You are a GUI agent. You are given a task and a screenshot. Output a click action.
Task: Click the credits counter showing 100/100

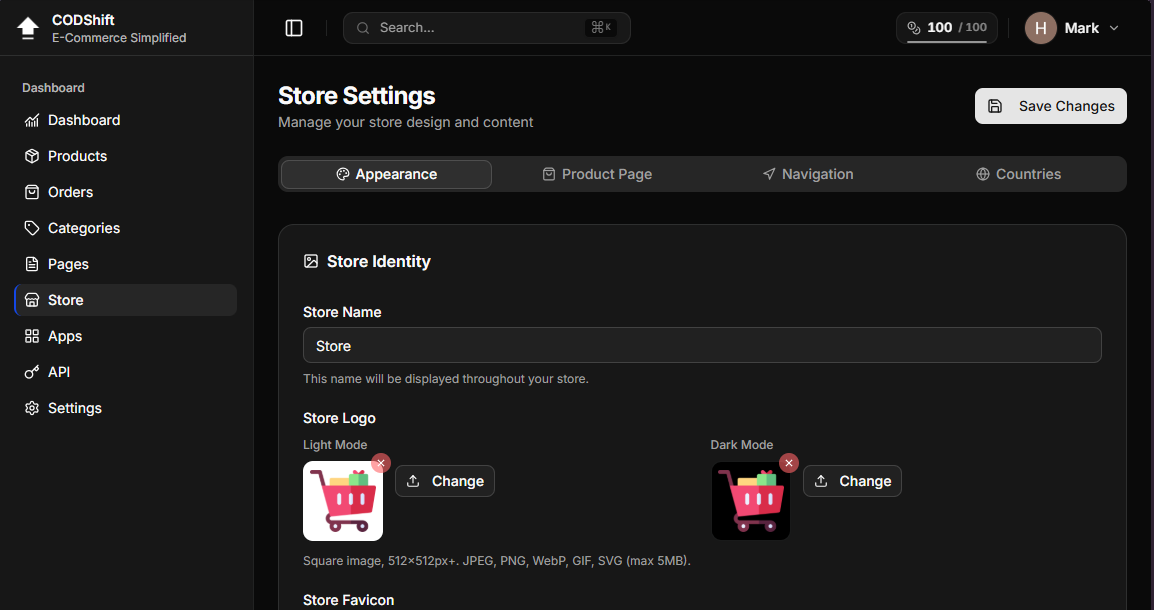pyautogui.click(x=946, y=28)
